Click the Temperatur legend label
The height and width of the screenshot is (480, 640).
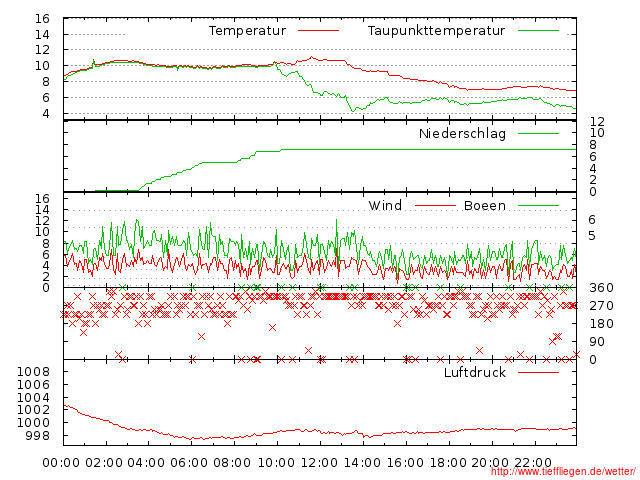(x=247, y=31)
